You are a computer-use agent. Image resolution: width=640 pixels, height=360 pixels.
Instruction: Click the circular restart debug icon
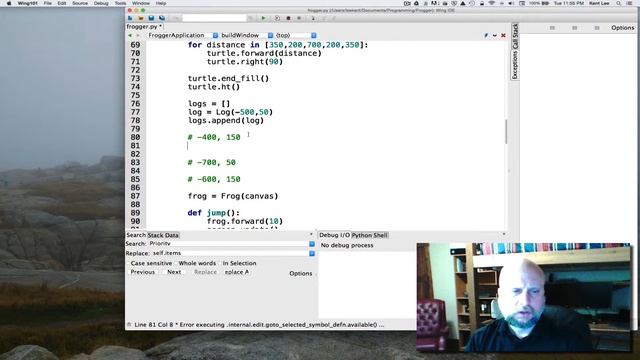277,18
